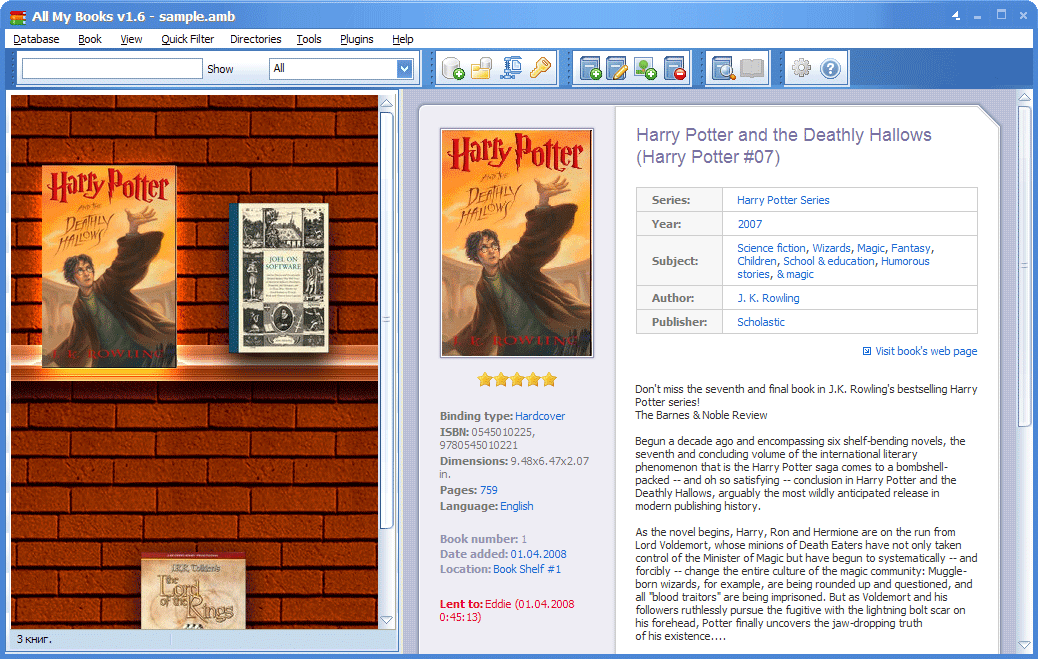Select Lord of the Rings book cover
1038x659 pixels.
193,591
